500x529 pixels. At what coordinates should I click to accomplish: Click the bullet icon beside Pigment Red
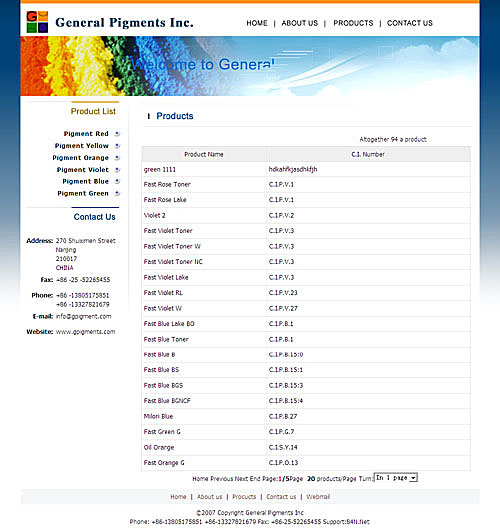coord(117,134)
